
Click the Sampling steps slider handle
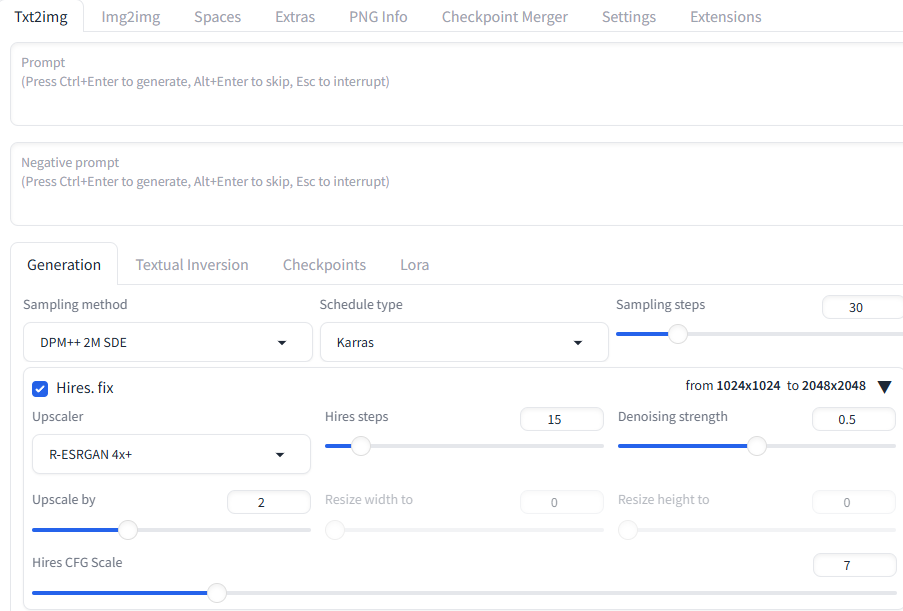[x=678, y=334]
